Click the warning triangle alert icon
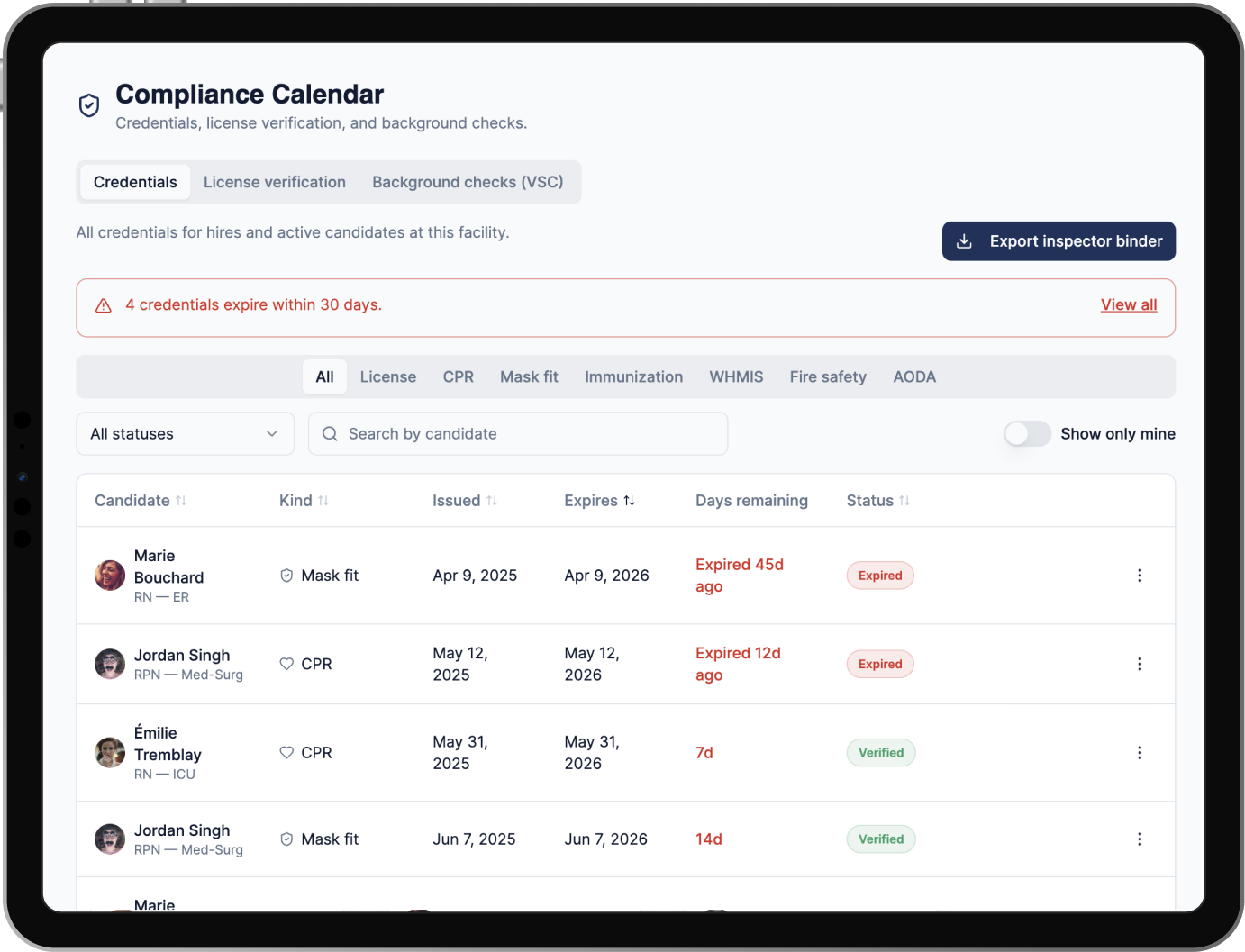The width and height of the screenshot is (1245, 952). pos(104,305)
